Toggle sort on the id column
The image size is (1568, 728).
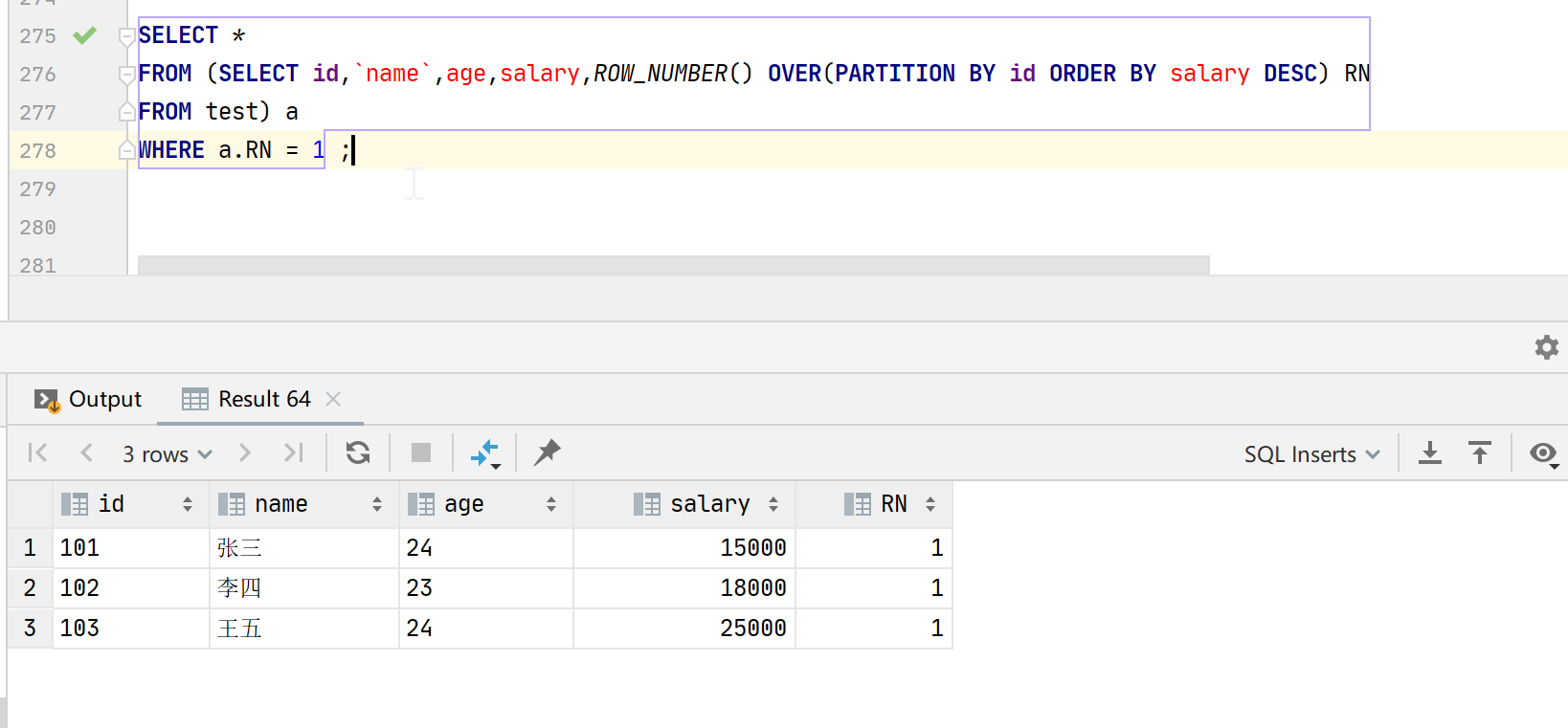coord(188,504)
